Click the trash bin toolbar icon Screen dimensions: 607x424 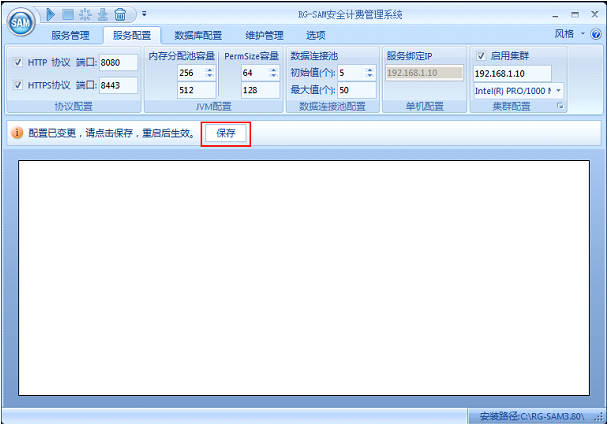pyautogui.click(x=120, y=15)
